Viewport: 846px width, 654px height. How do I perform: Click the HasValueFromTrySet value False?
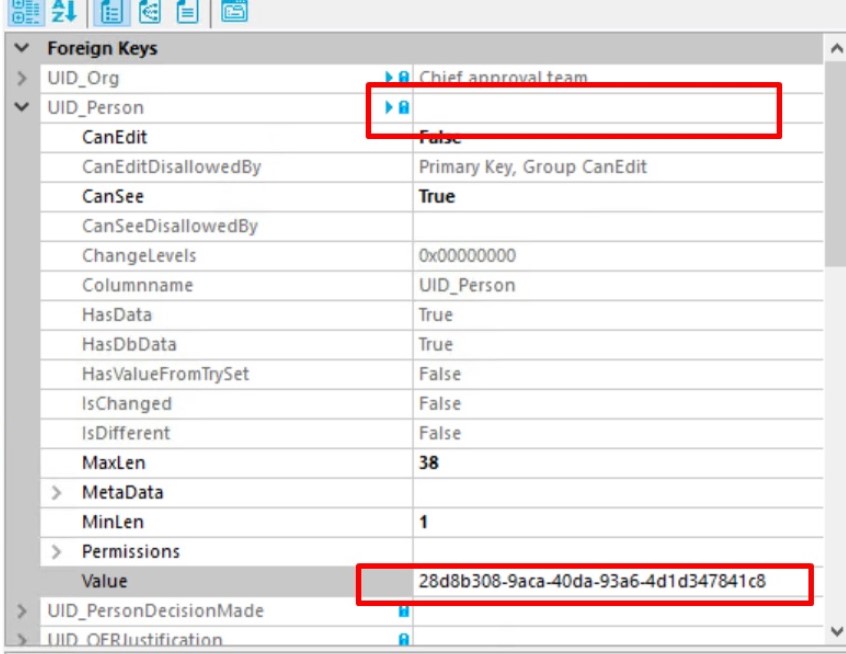(x=440, y=374)
